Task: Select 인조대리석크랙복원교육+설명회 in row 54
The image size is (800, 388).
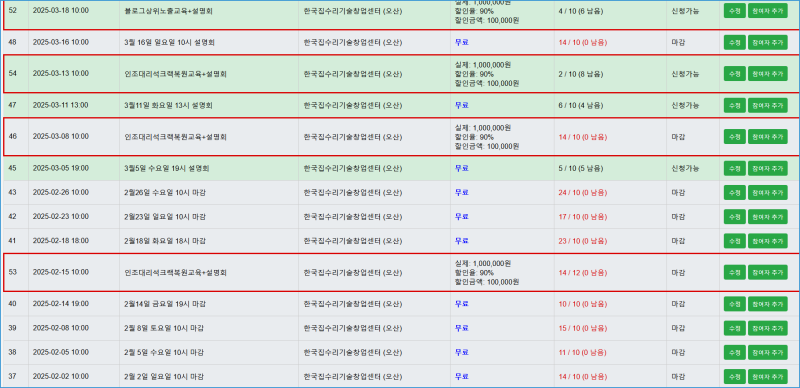Action: (x=176, y=74)
